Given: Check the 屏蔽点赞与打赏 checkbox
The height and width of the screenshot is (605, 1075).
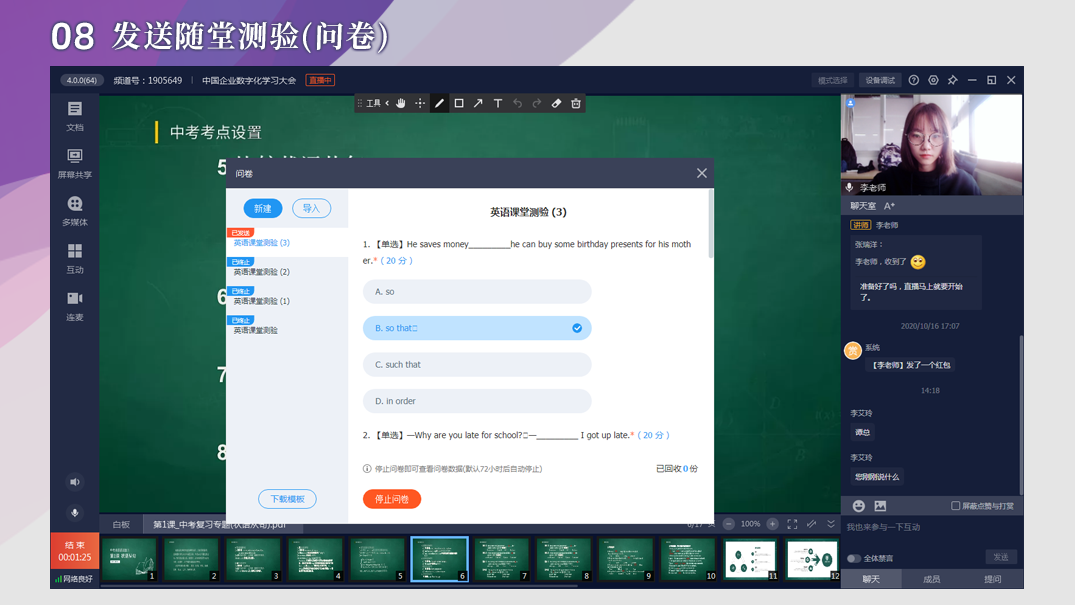Looking at the screenshot, I should point(956,506).
